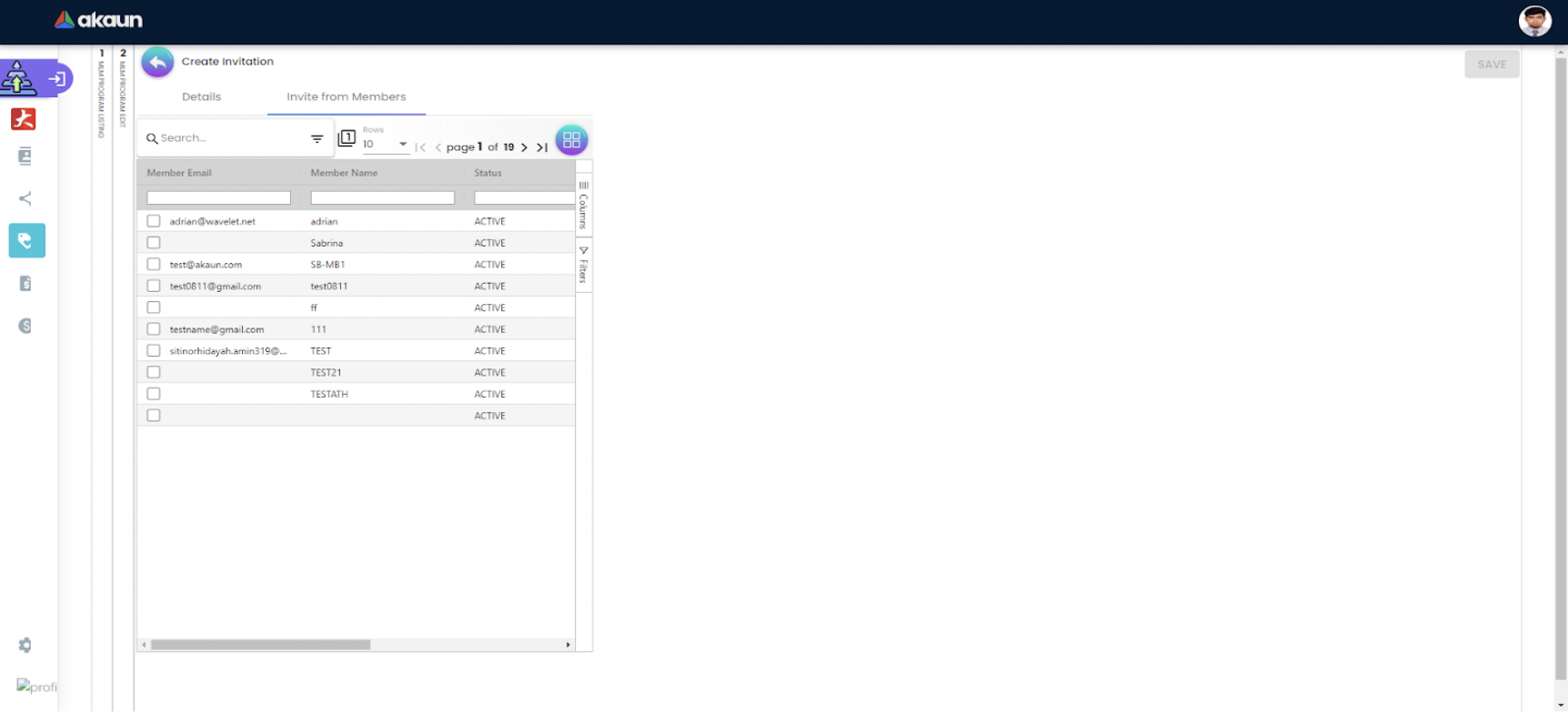Click the page vertical scrollbar

(x=1561, y=368)
